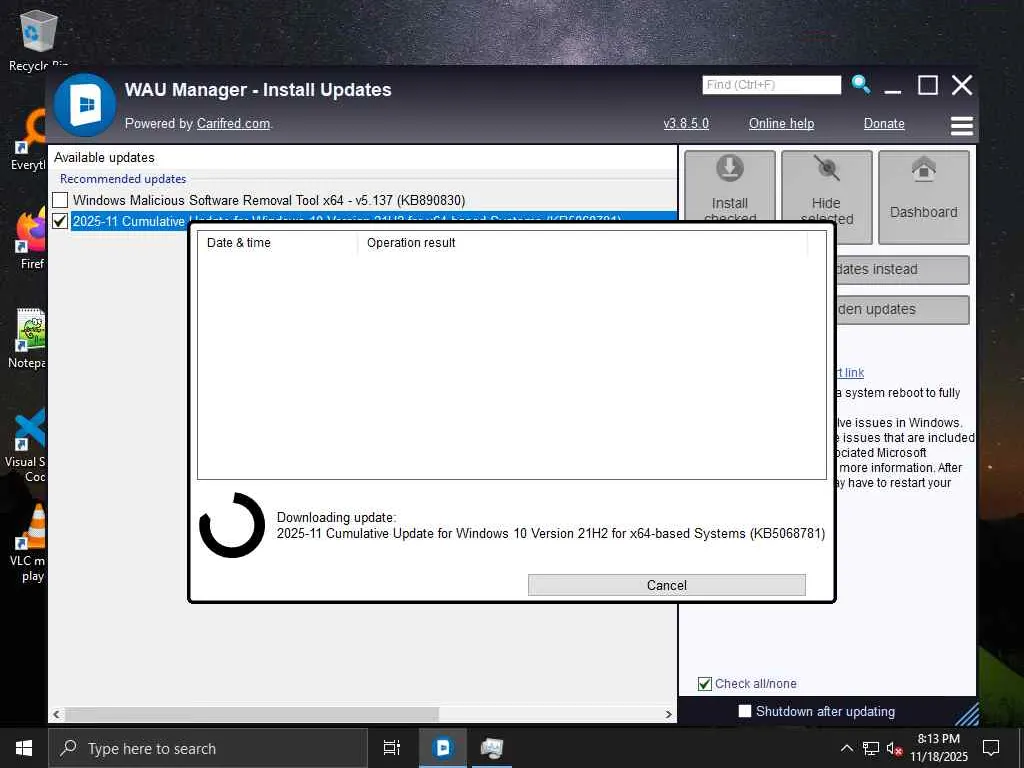Uncheck the 2025-11 Cumulative Update checkbox

click(x=60, y=221)
